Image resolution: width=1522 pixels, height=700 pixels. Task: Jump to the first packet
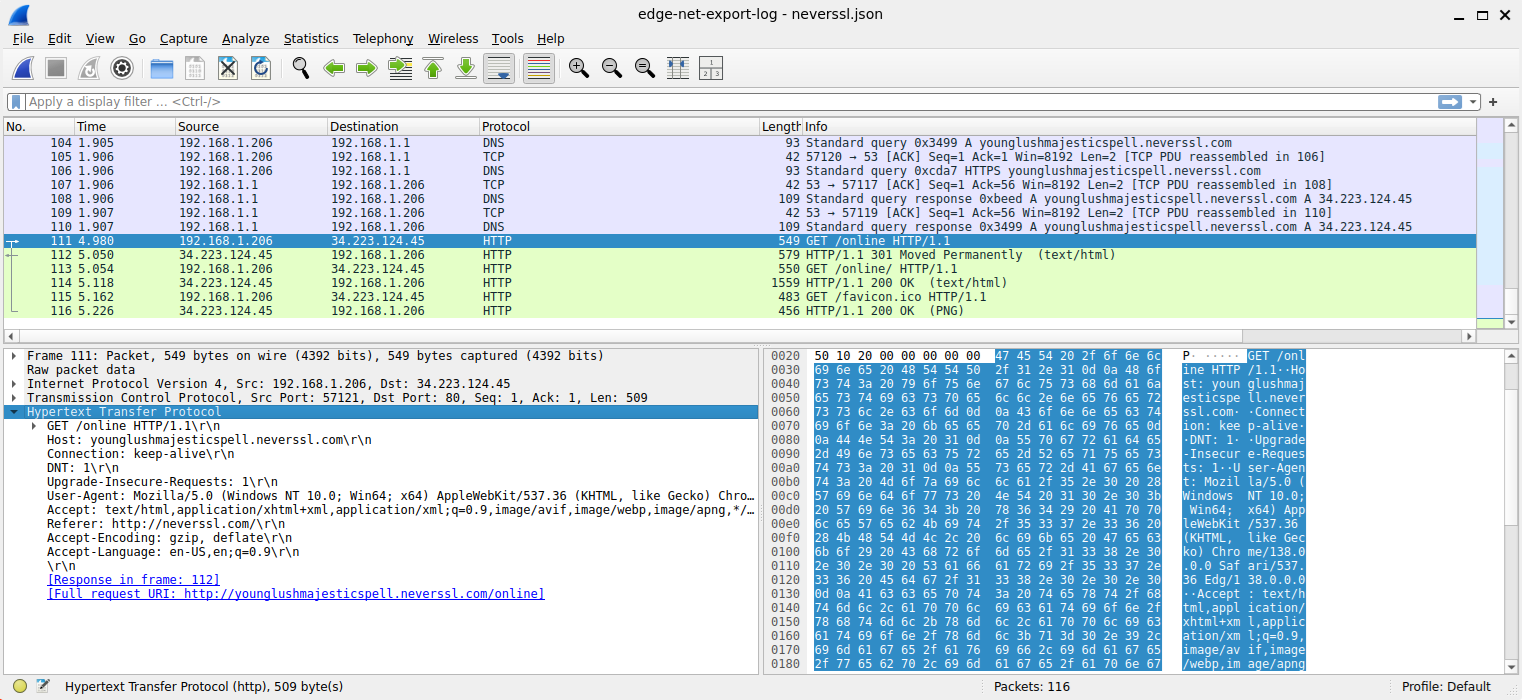(433, 68)
